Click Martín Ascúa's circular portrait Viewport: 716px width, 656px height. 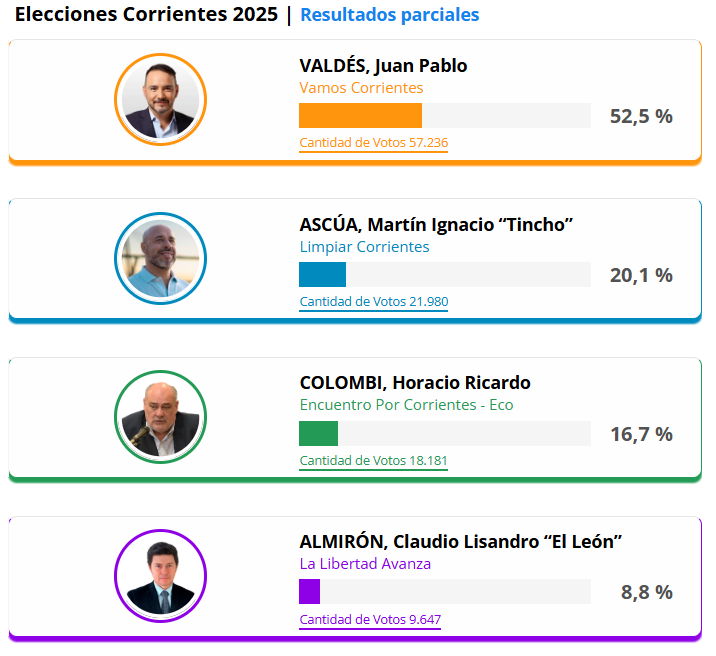(160, 258)
